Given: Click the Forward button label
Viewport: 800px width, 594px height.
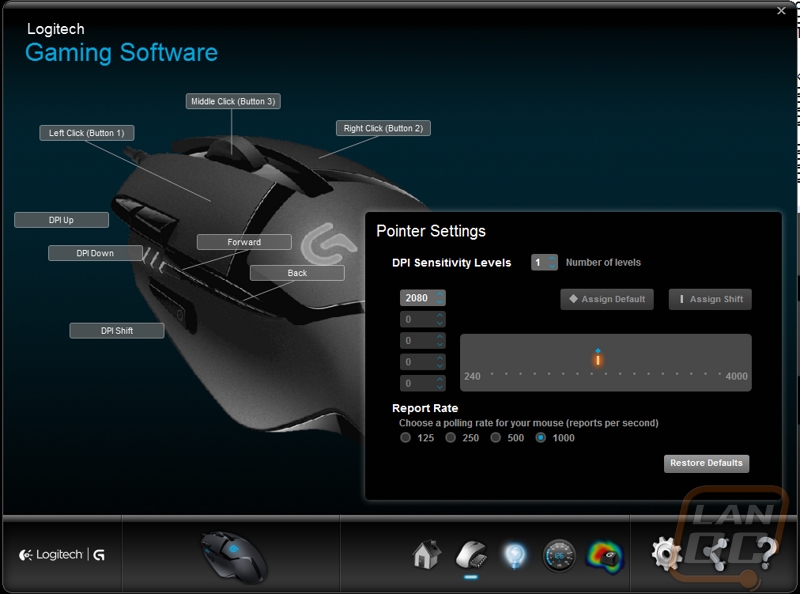Looking at the screenshot, I should click(244, 242).
